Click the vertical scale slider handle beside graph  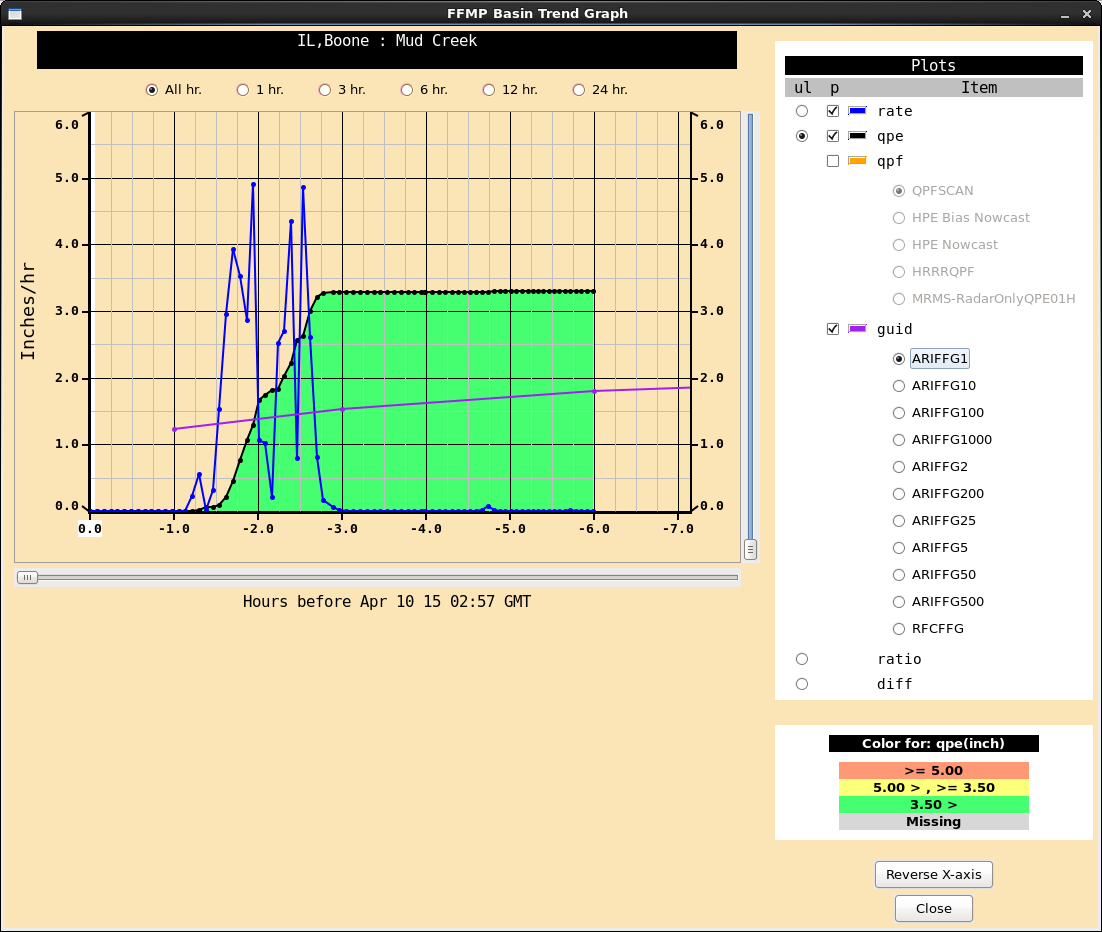[x=751, y=549]
